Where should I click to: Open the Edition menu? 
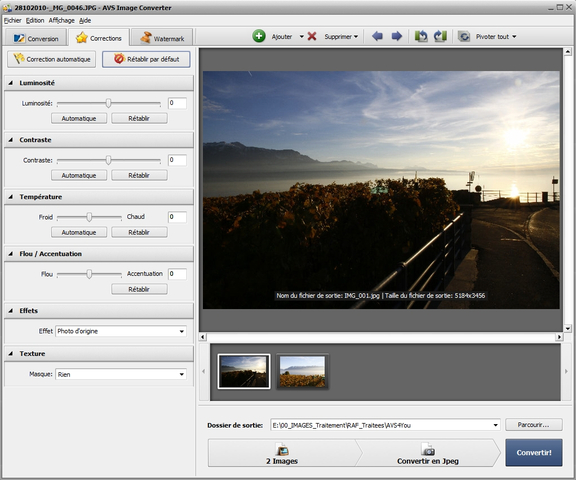click(35, 21)
